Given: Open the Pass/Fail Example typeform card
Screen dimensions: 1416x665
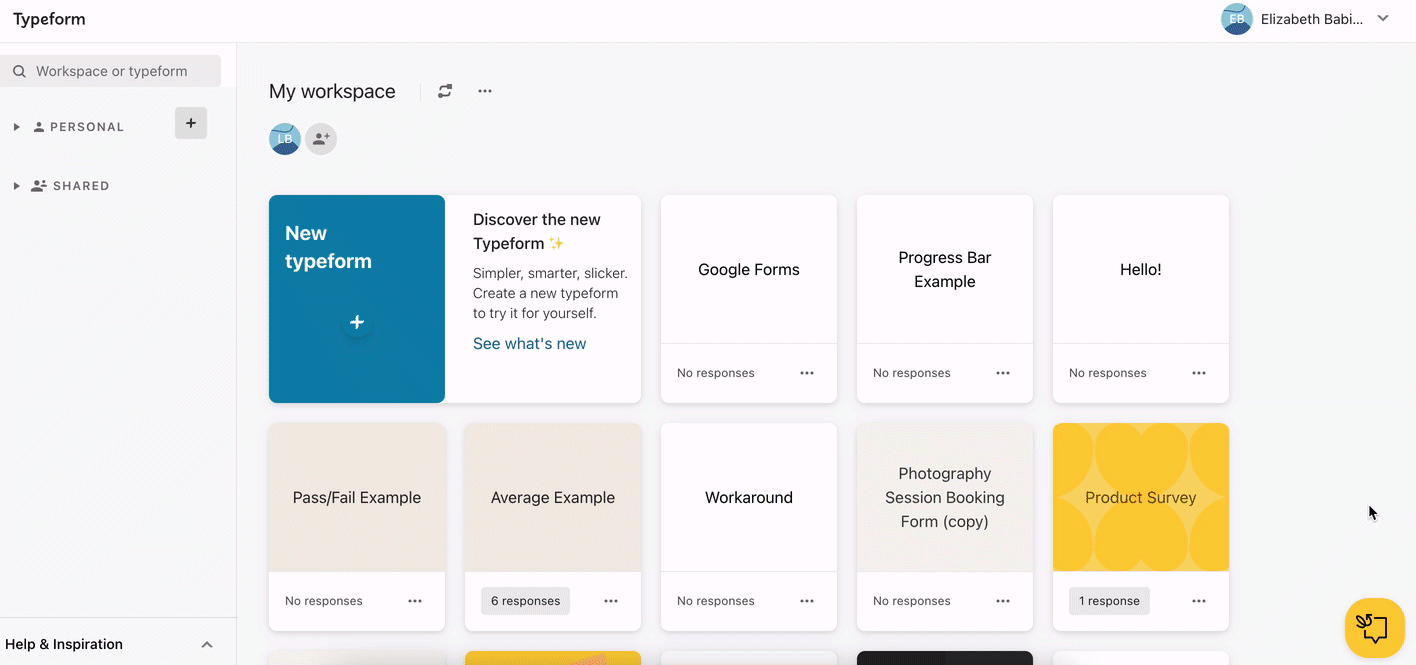Looking at the screenshot, I should point(357,497).
